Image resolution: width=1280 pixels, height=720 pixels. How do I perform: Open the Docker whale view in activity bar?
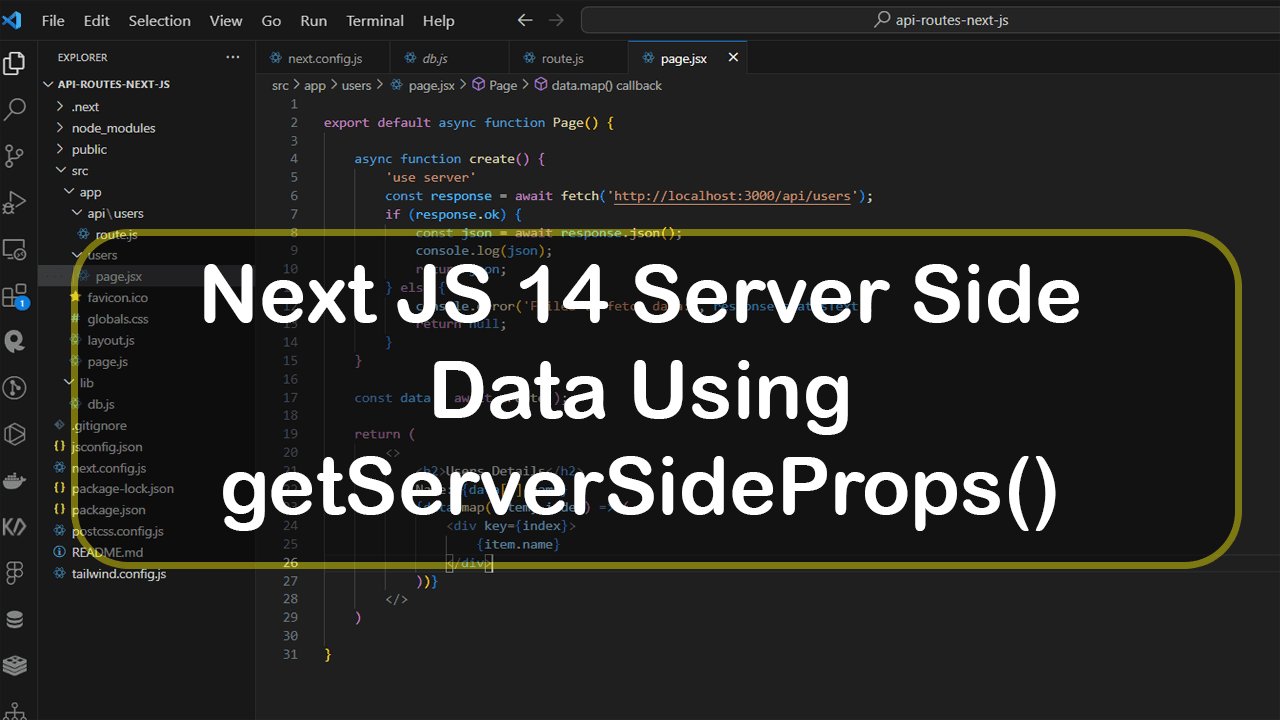tap(15, 480)
